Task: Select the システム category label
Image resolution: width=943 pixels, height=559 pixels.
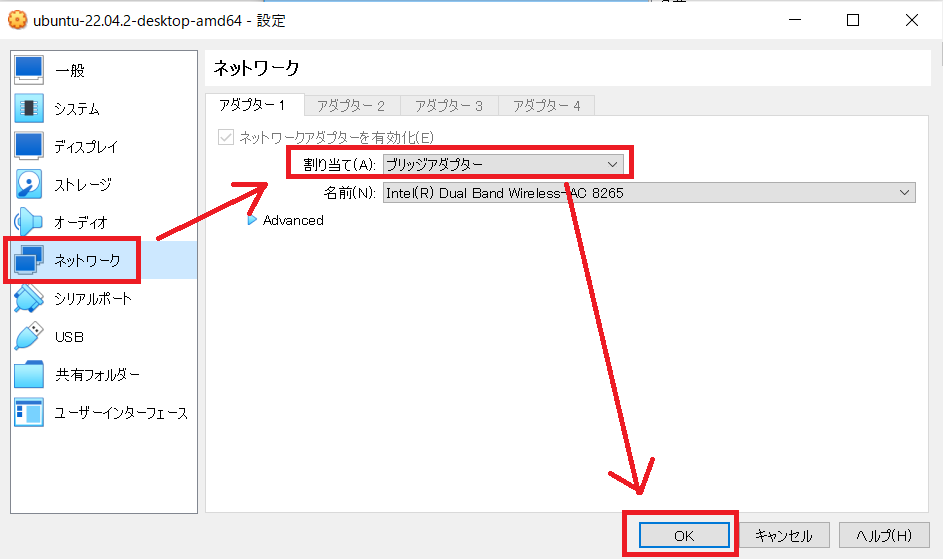Action: (x=77, y=109)
